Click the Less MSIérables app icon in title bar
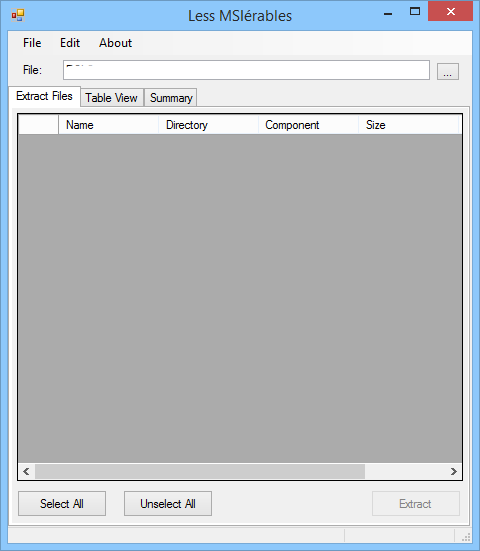 point(18,15)
